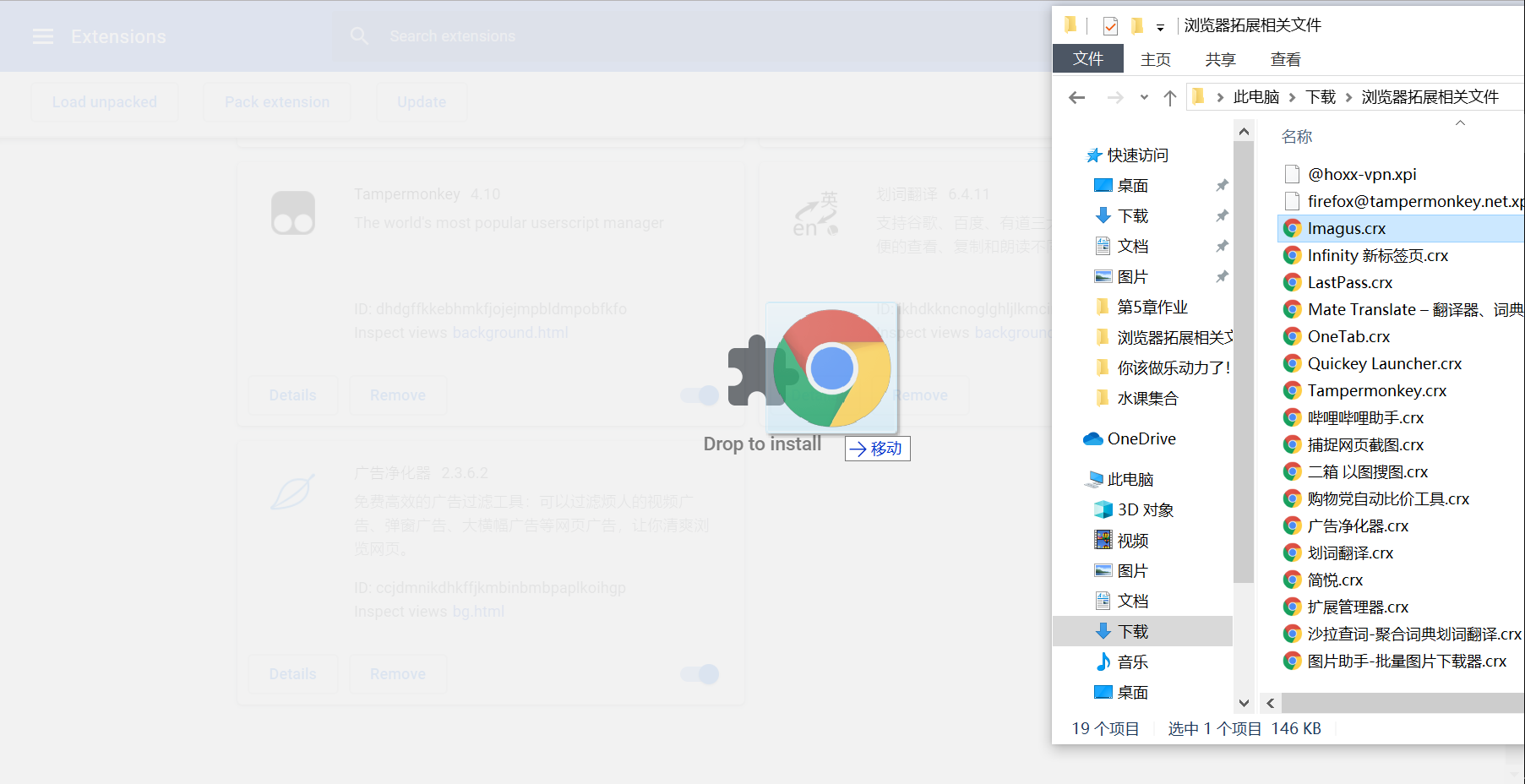Open the 共享 ribbon tab

click(1220, 59)
